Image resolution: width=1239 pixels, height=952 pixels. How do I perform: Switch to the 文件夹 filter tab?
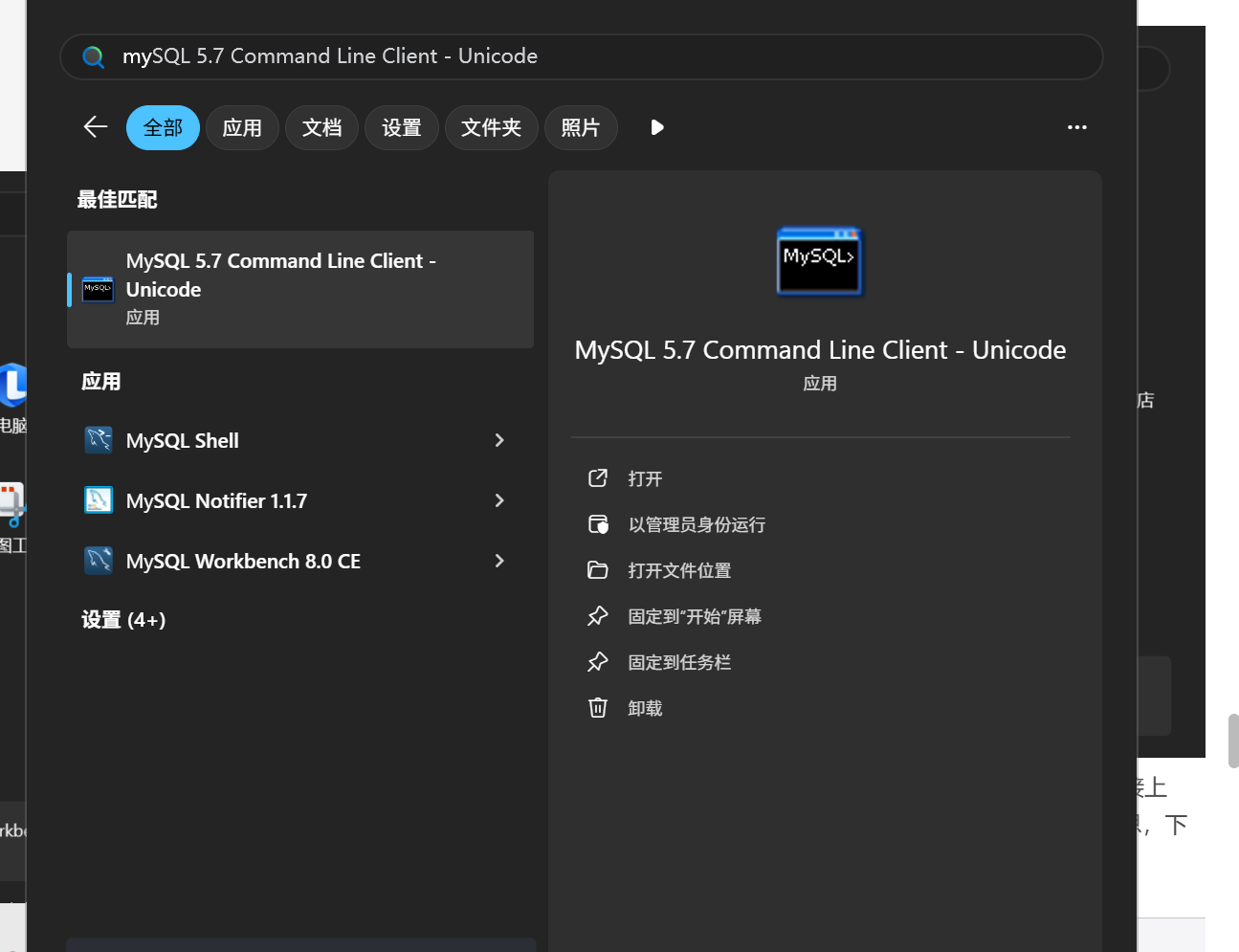pos(491,127)
